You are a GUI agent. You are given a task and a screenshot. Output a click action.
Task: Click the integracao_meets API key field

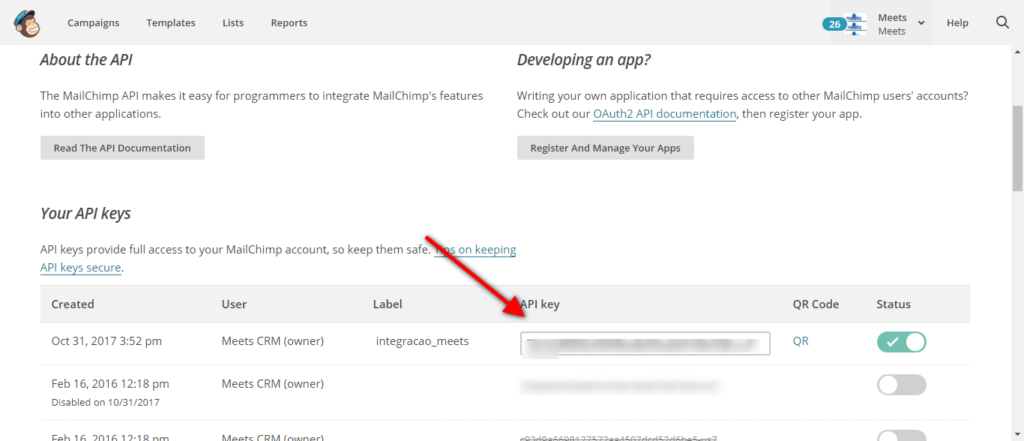tap(645, 343)
